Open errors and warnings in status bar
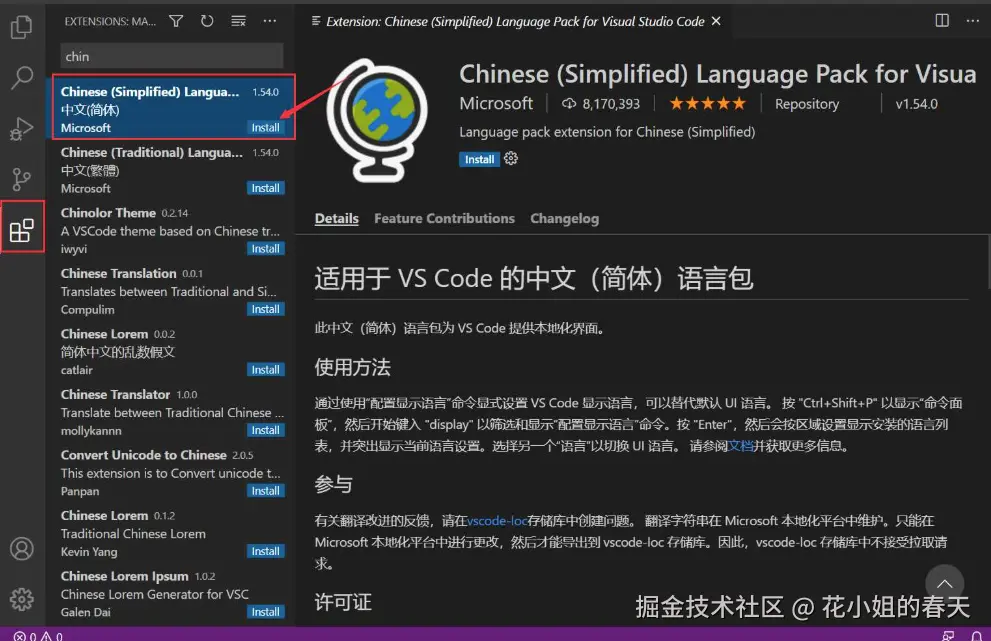Image resolution: width=991 pixels, height=641 pixels. click(38, 635)
